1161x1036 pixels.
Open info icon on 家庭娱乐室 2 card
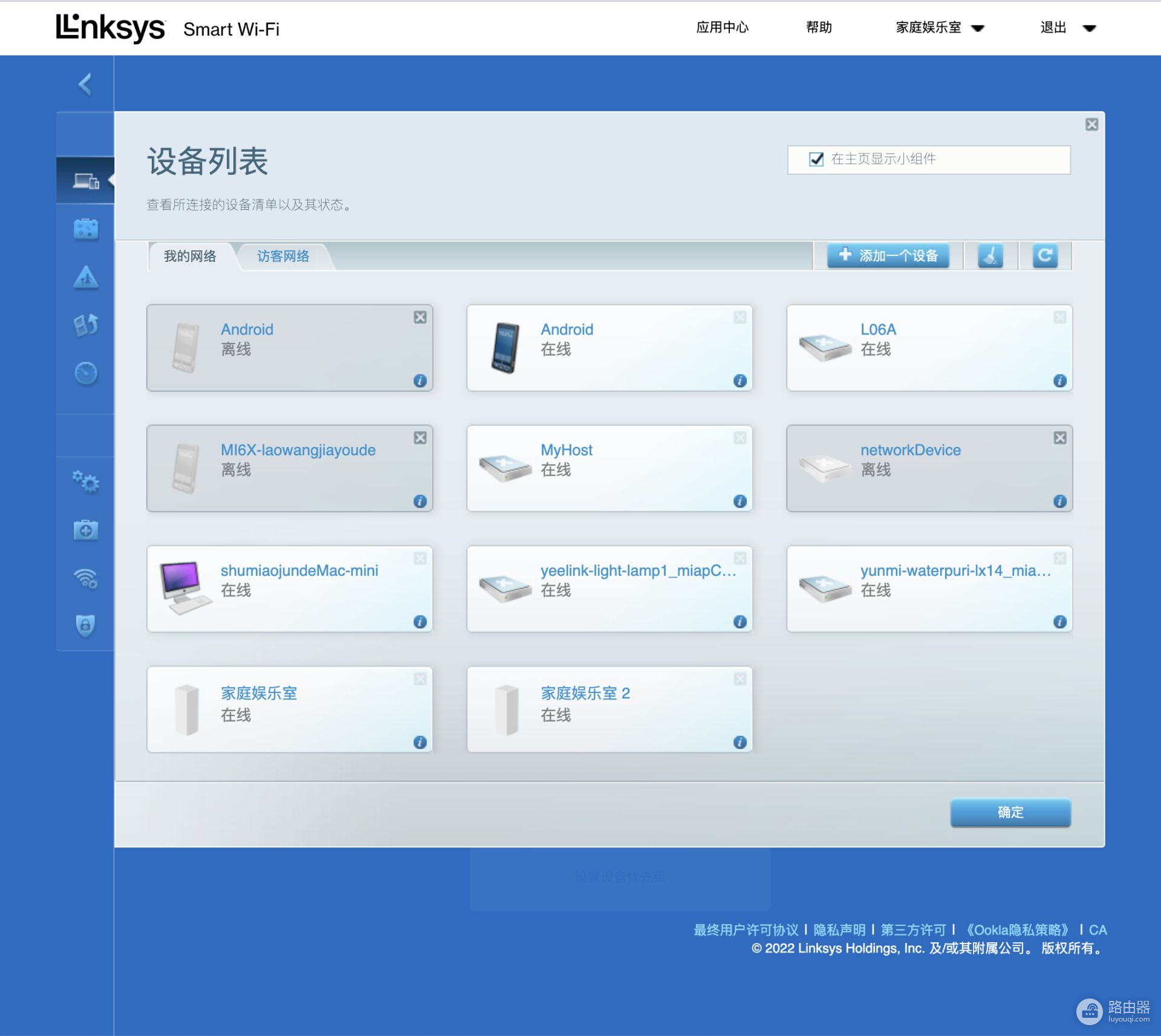[x=740, y=742]
